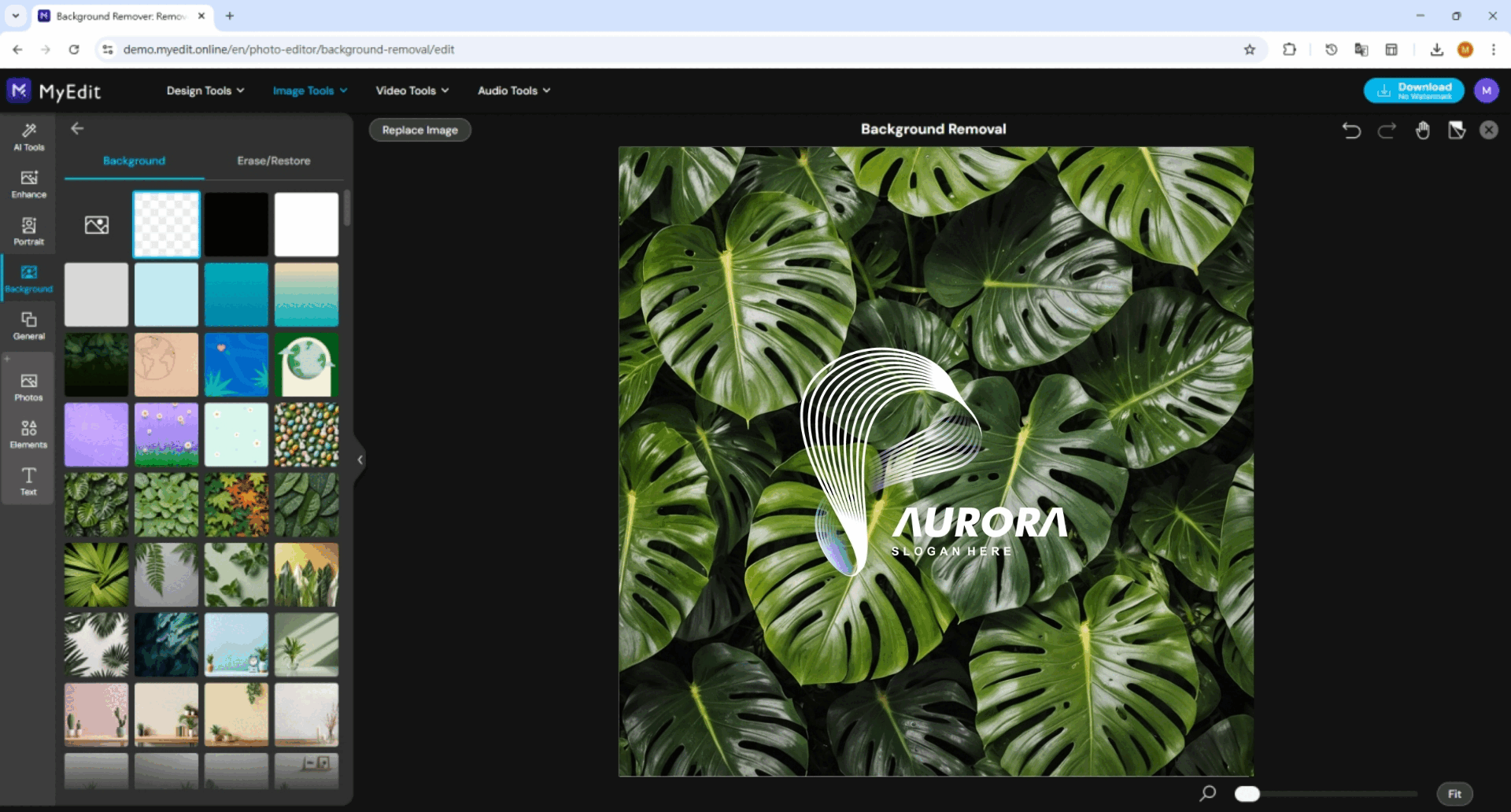Upload a custom background image
Screen dimensions: 1511x812
[97, 225]
